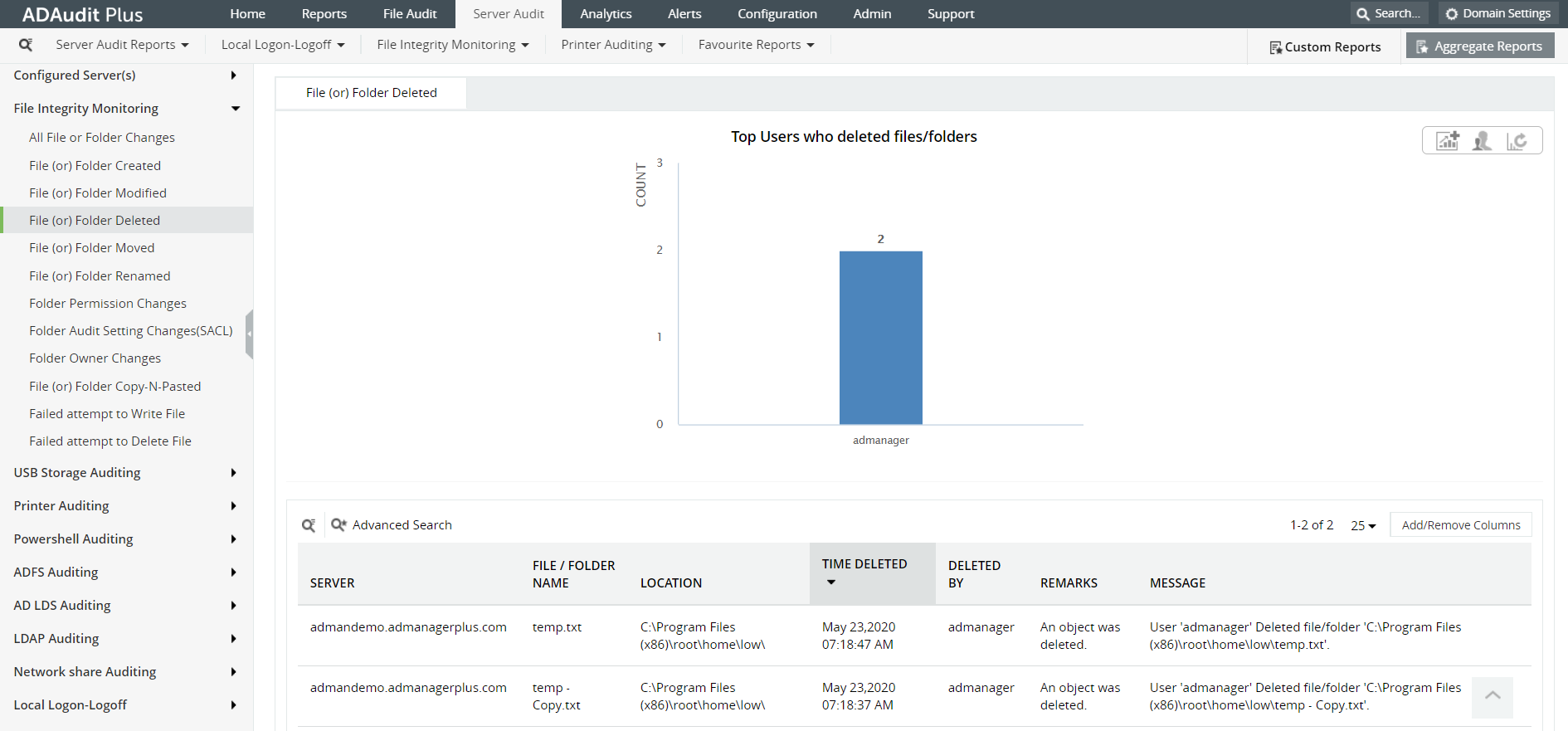Click the Add/Remove Columns button

point(1460,525)
